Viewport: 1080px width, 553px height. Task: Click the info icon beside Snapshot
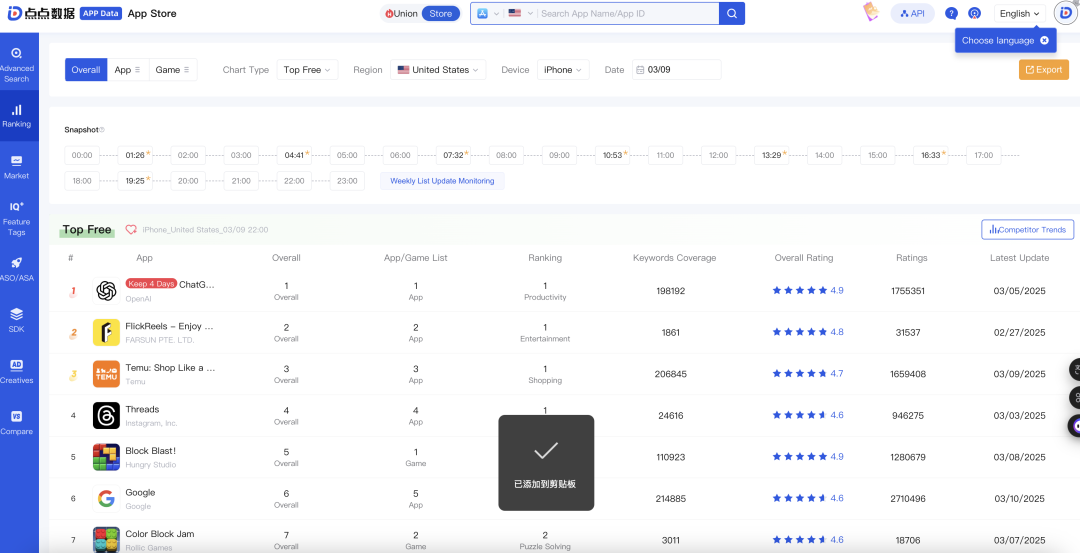point(102,129)
